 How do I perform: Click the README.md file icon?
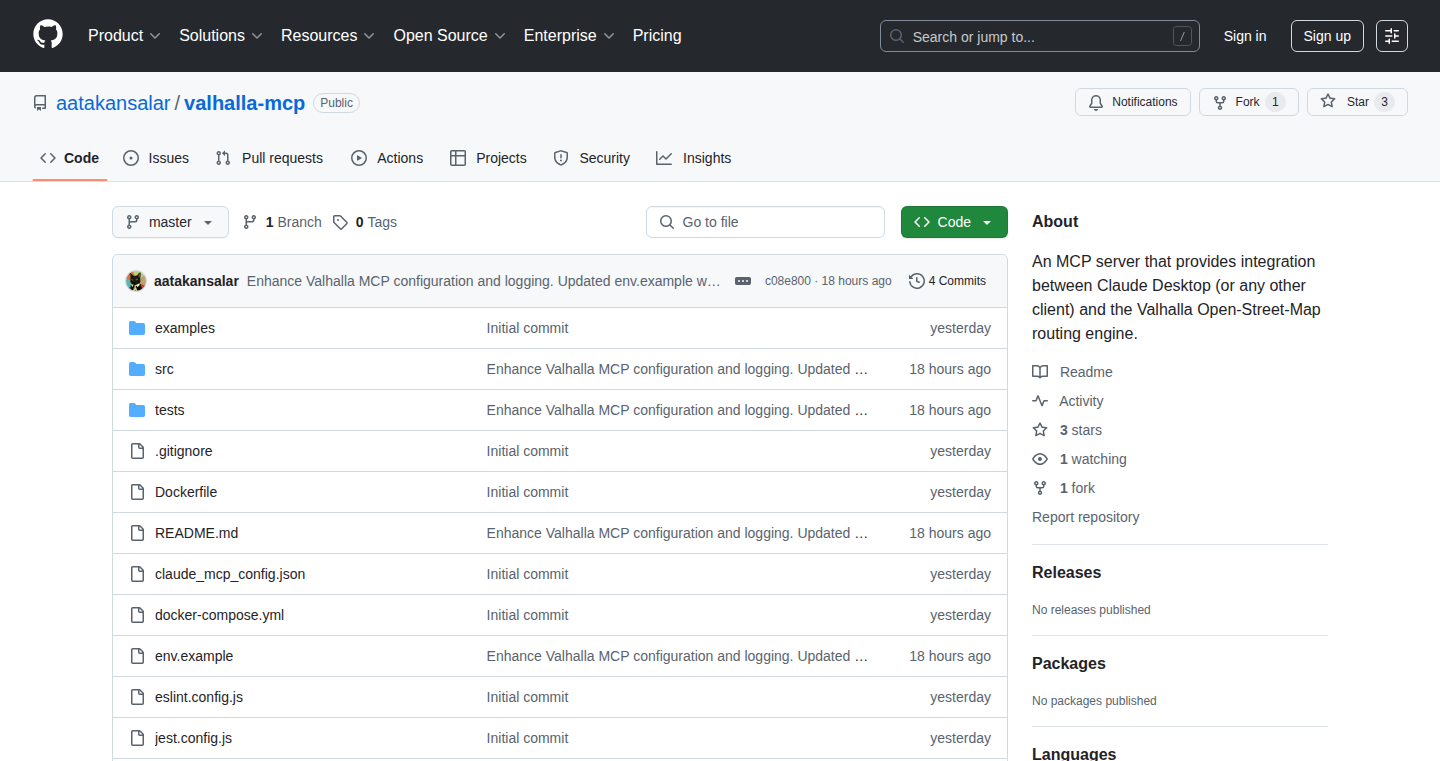pyautogui.click(x=137, y=533)
